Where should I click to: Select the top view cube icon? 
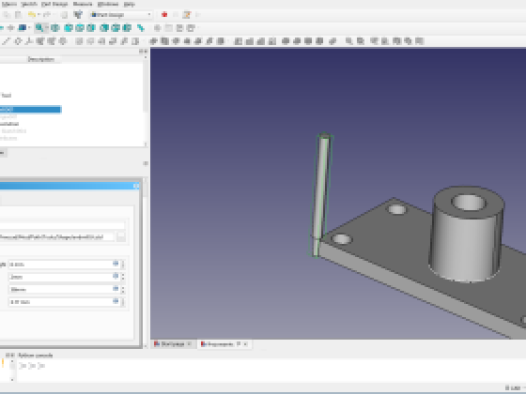tap(80, 28)
